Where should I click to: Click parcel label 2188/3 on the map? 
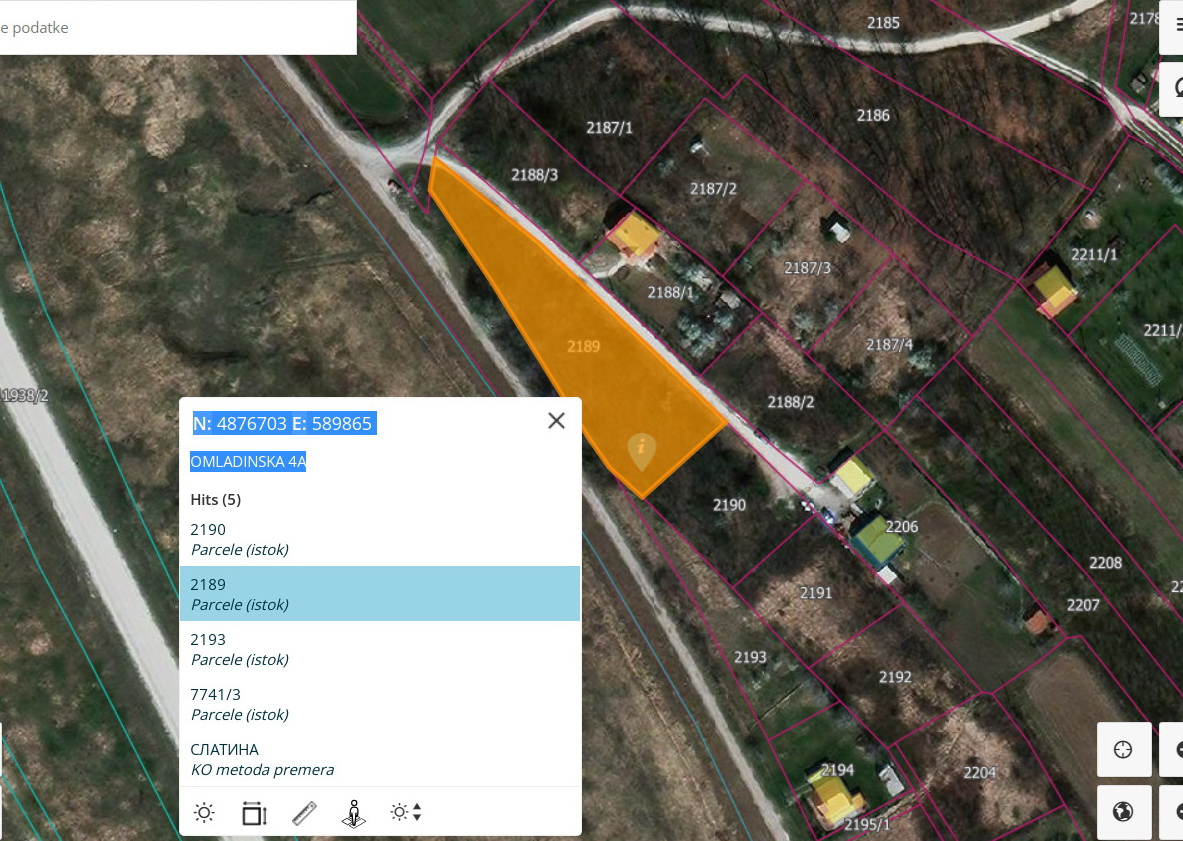pyautogui.click(x=534, y=175)
